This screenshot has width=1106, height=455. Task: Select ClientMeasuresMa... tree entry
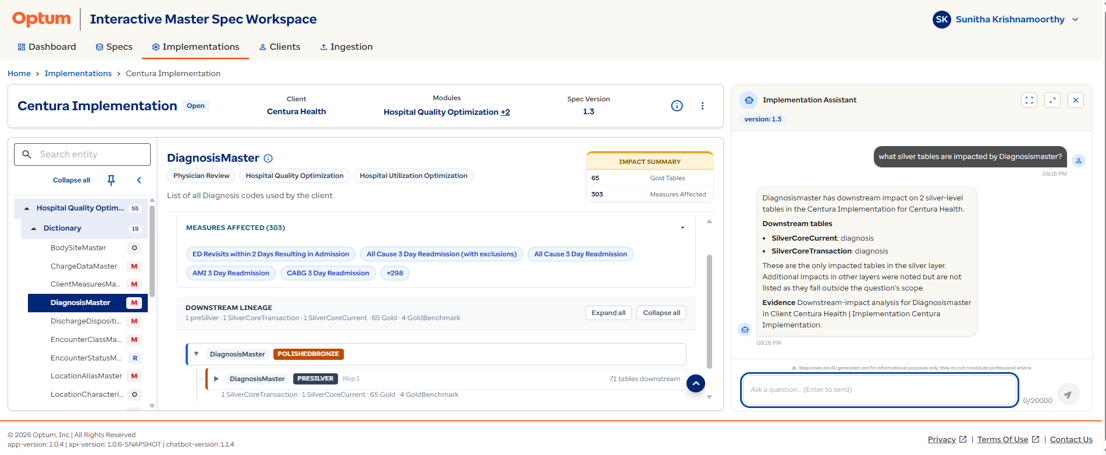tap(85, 284)
